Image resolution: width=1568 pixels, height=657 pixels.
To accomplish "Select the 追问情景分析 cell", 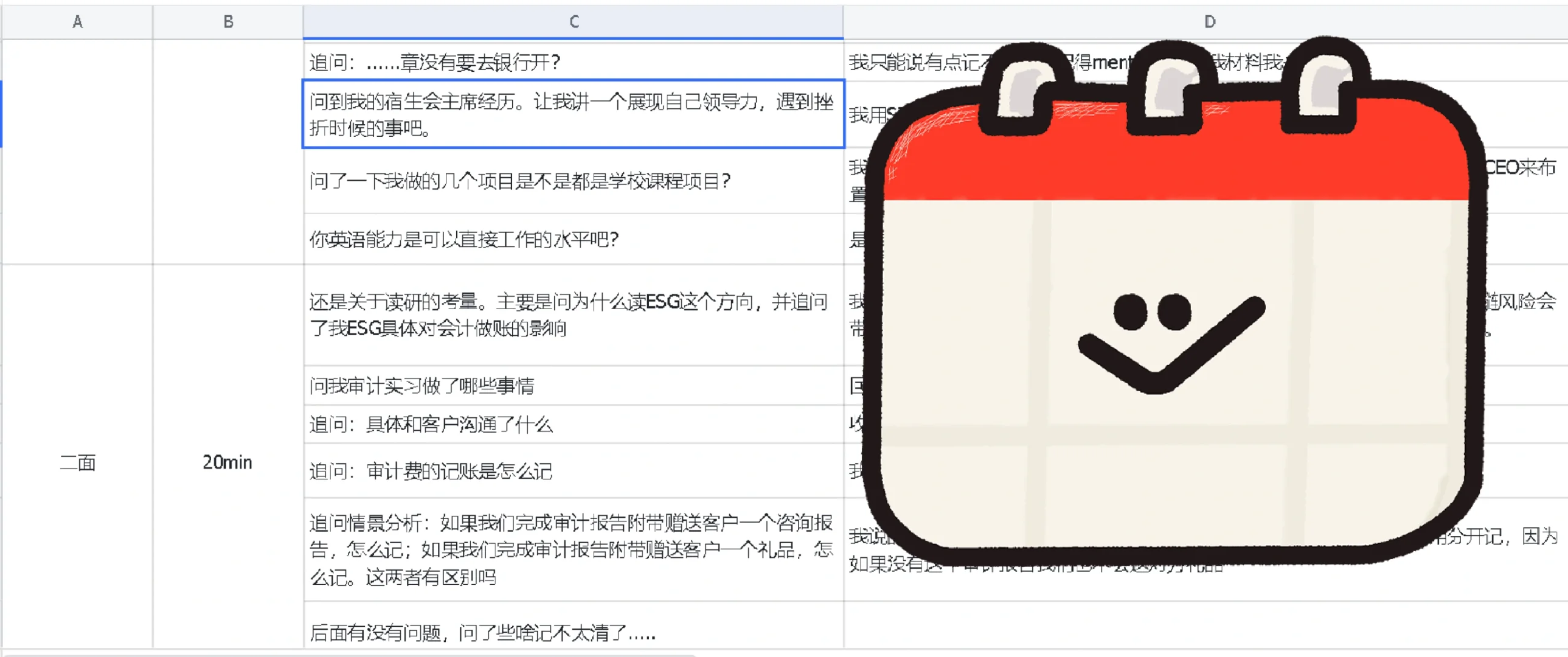I will 572,549.
